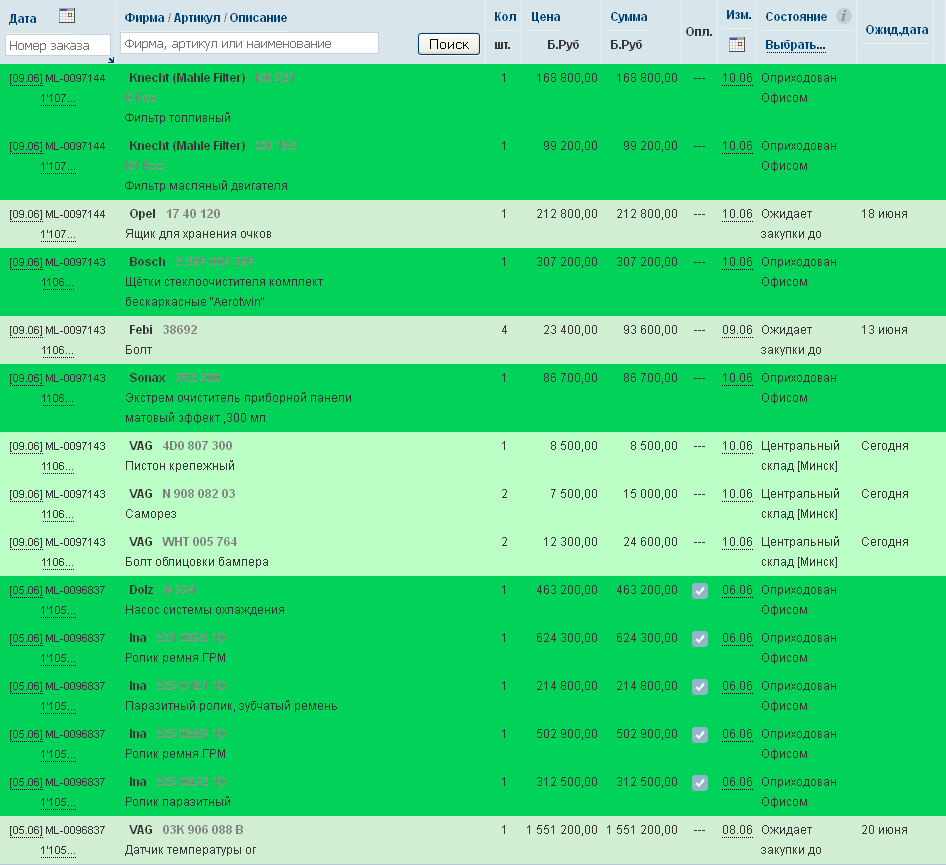This screenshot has width=946, height=865.
Task: Click the Opel brand name
Action: [x=142, y=214]
